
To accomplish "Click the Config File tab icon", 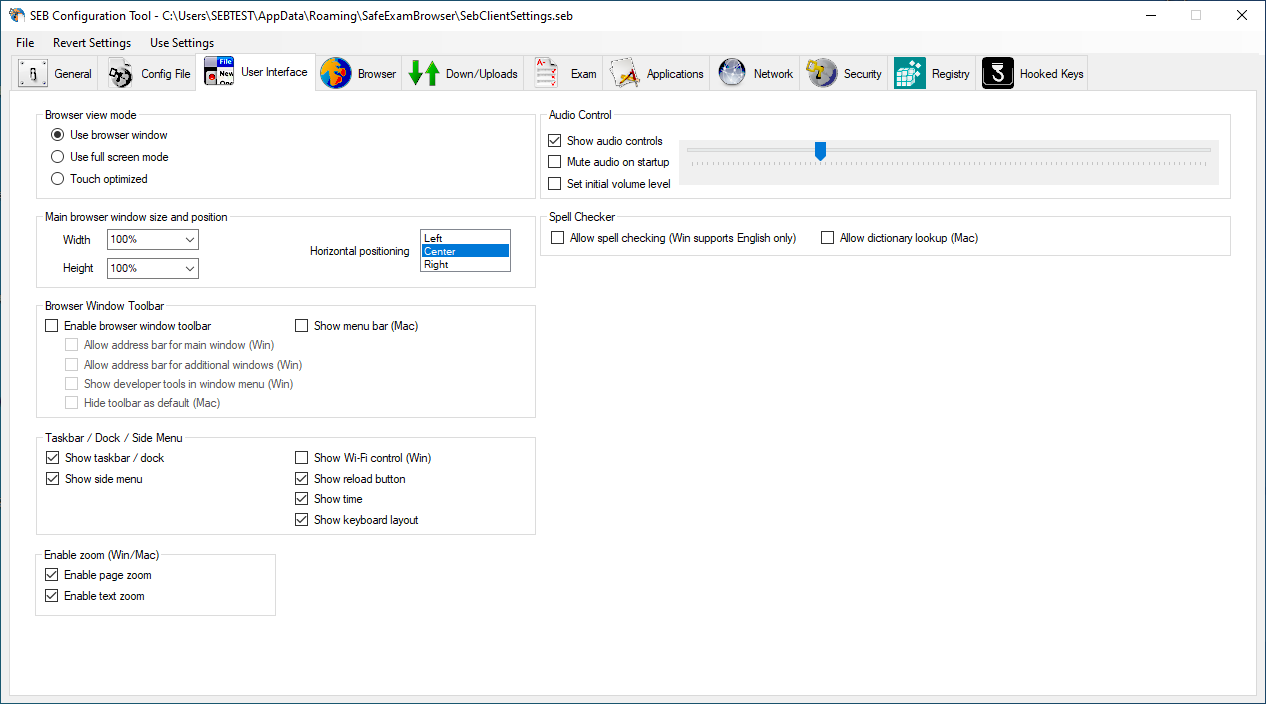I will click(x=121, y=73).
